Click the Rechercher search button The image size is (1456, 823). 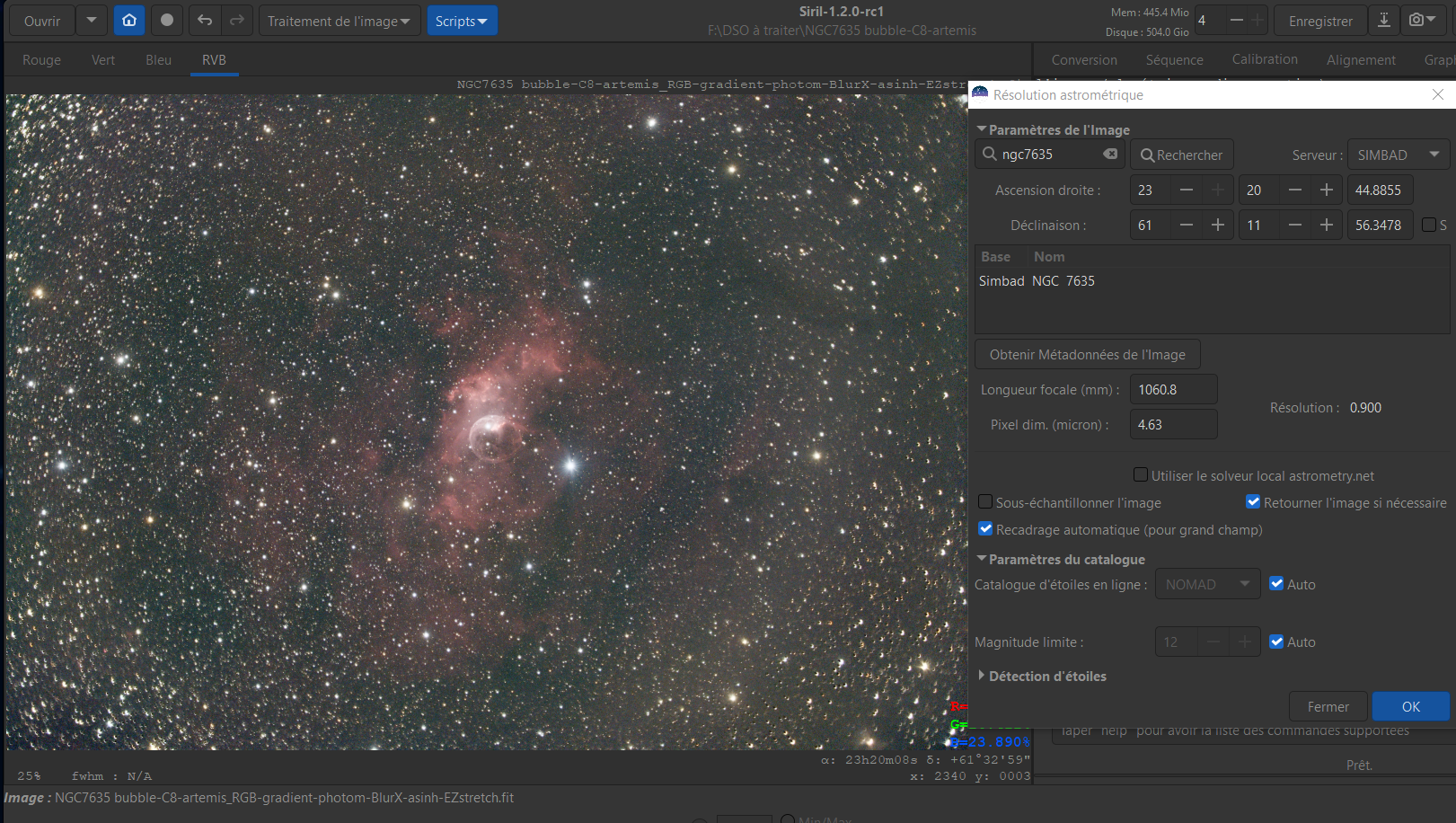coord(1182,155)
